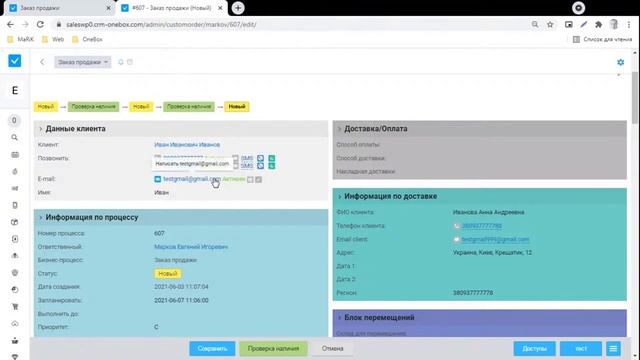Collapse the Блок перемещений section

point(339,318)
